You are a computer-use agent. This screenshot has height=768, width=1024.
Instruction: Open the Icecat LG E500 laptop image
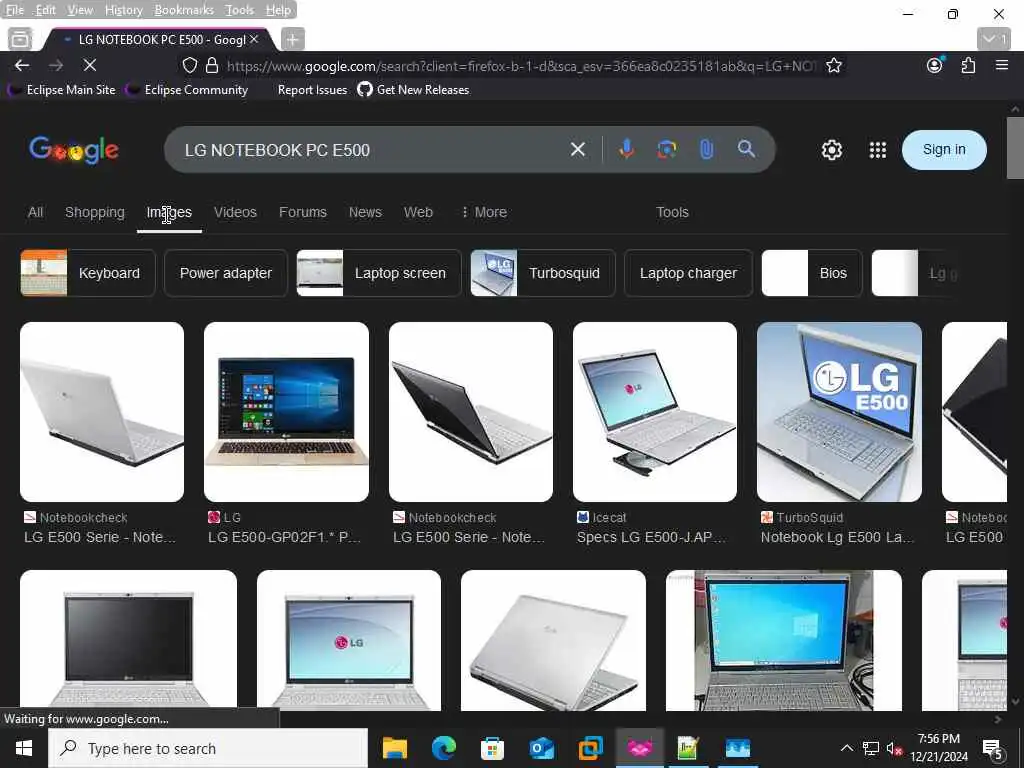tap(654, 411)
